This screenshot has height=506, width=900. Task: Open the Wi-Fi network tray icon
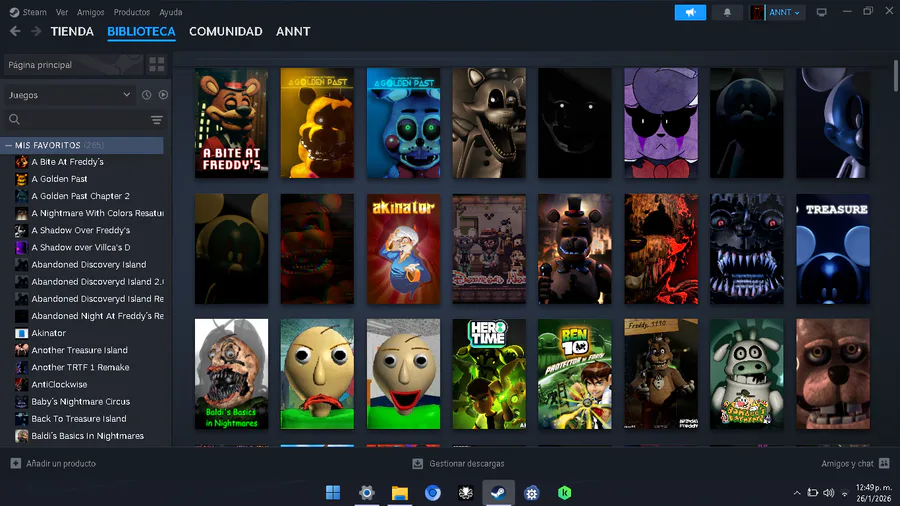844,493
